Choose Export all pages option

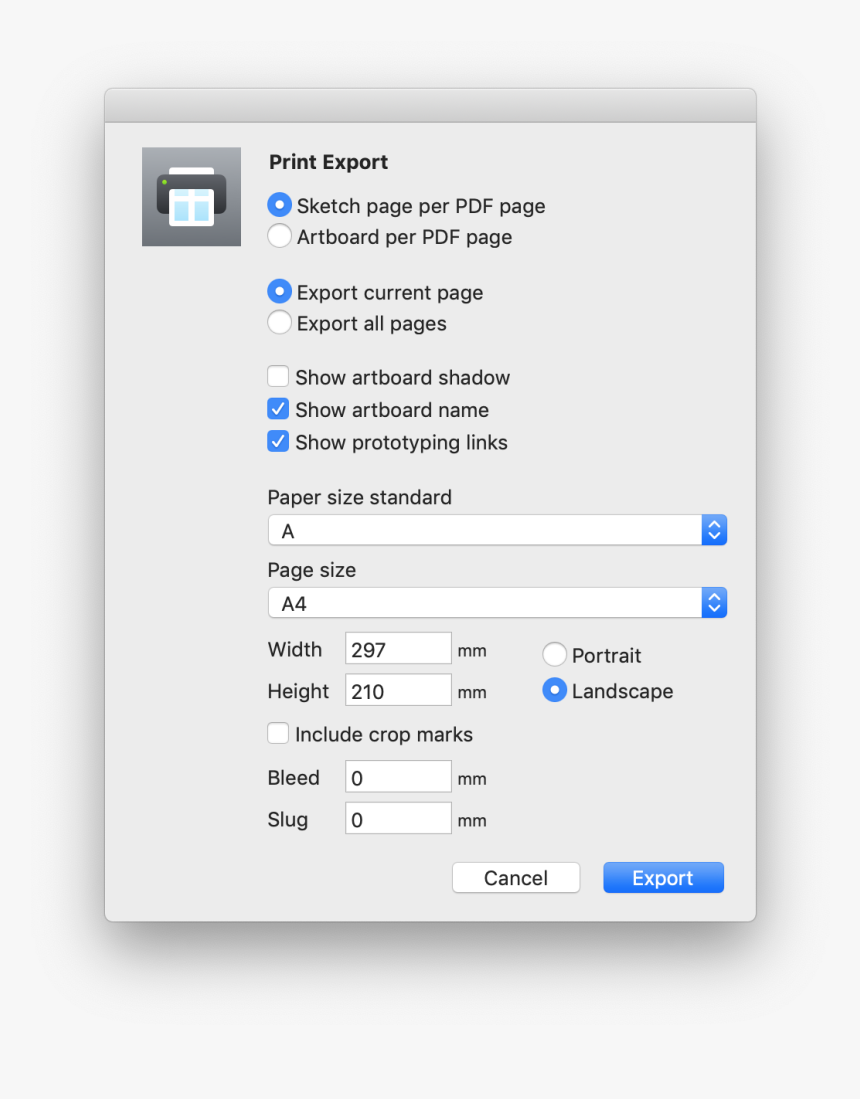coord(279,322)
